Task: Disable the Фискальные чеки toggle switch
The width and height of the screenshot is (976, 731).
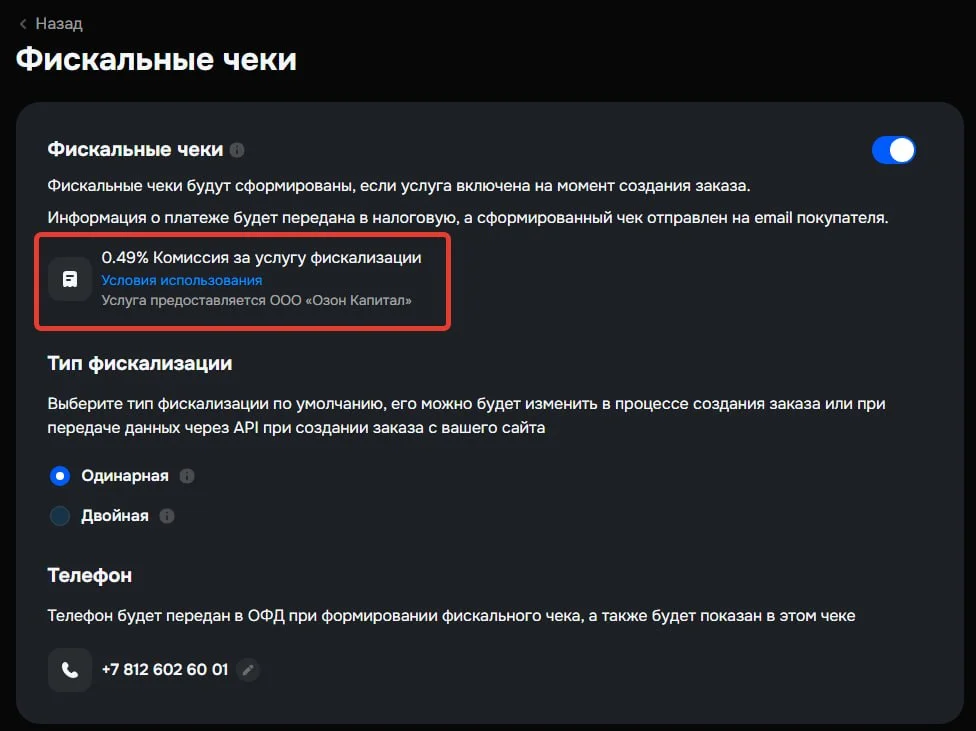Action: [x=893, y=150]
